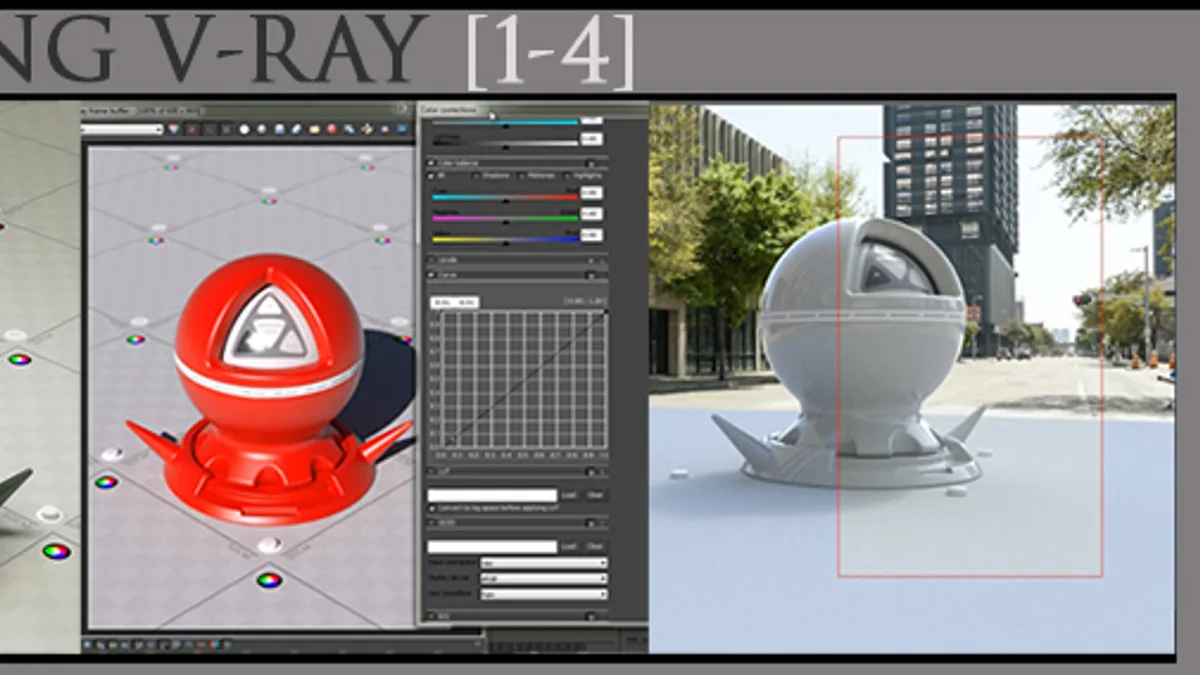Click the save image disk icon
This screenshot has width=1200, height=675.
[279, 129]
